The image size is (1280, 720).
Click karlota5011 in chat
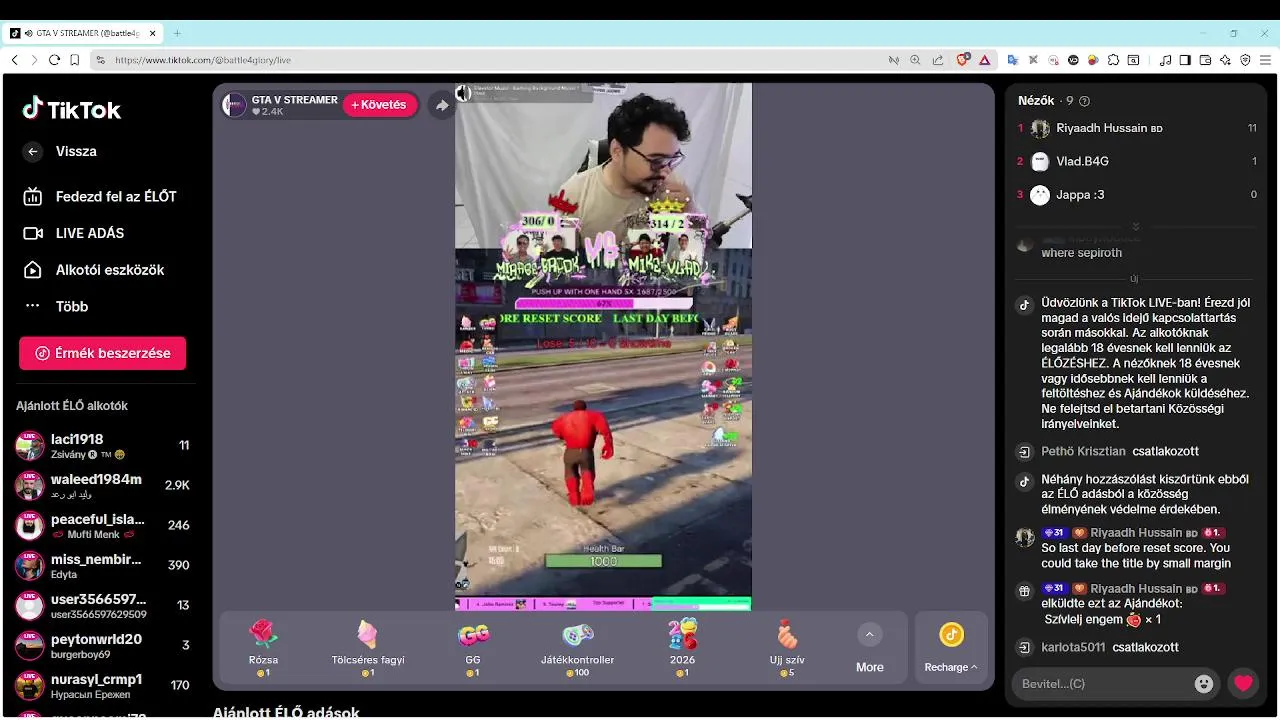coord(1073,647)
